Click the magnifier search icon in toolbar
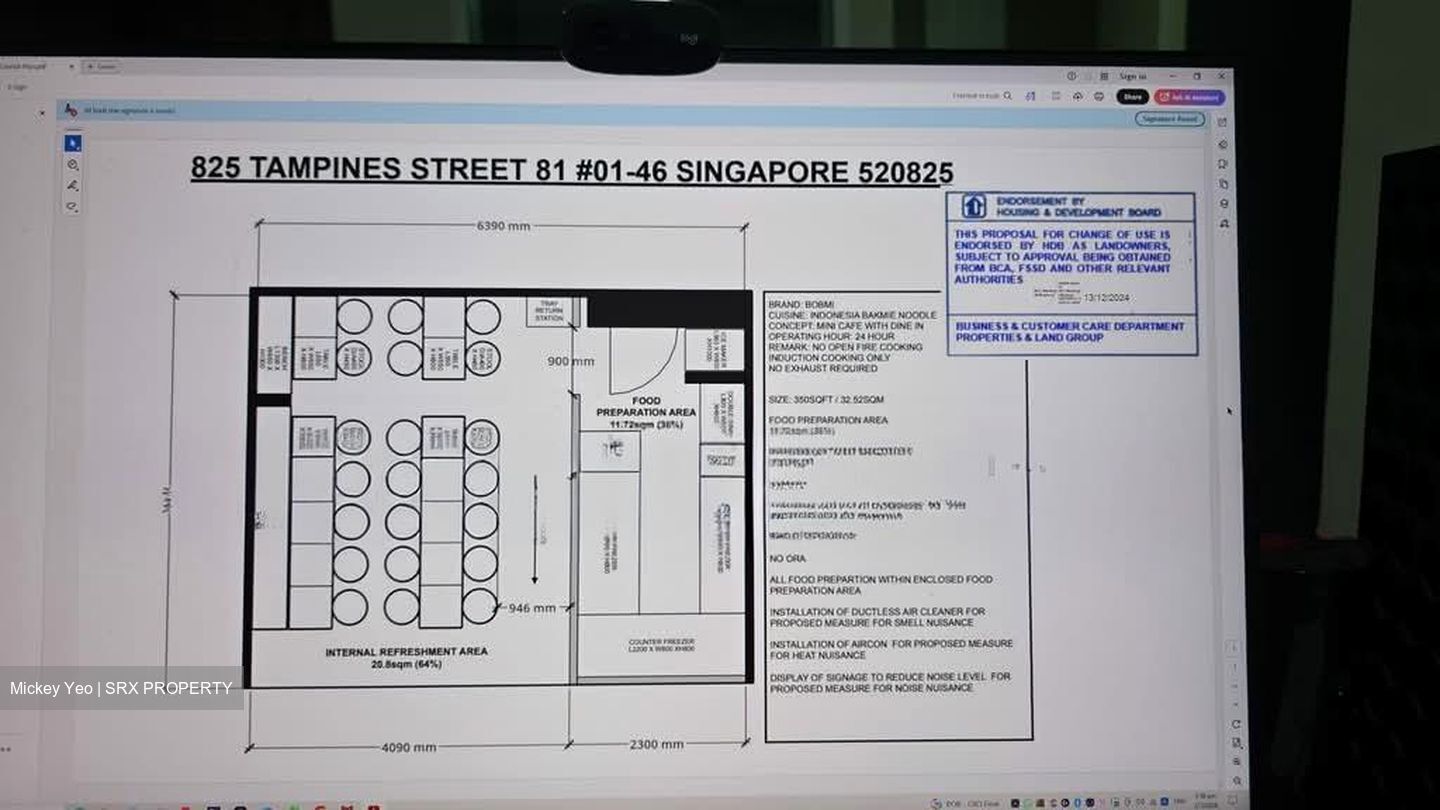Screen dimensions: 1440x810 [x=1007, y=96]
